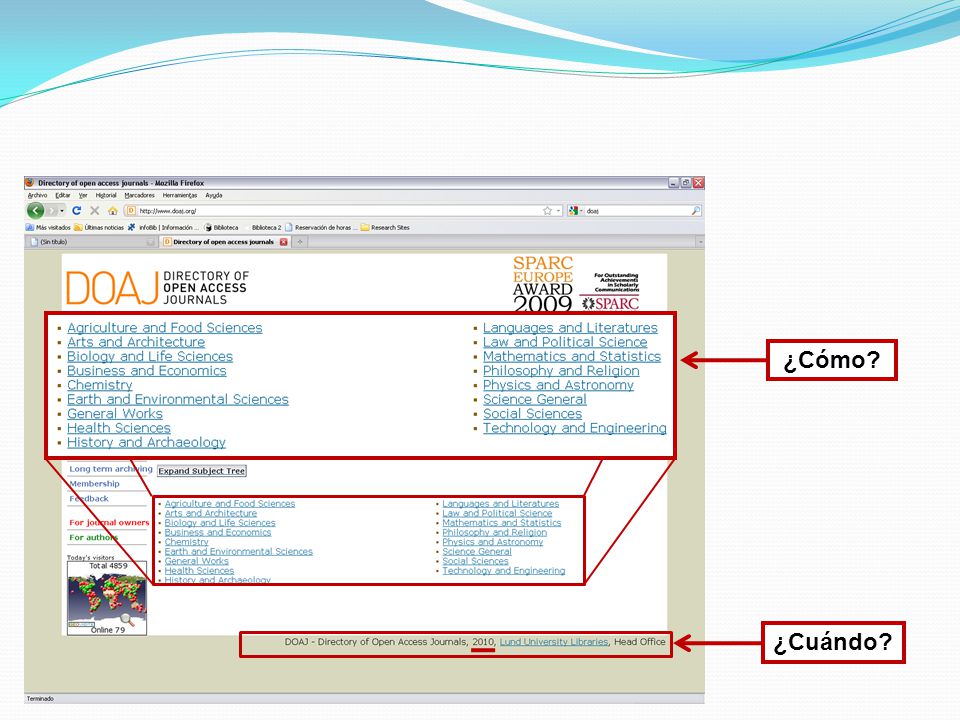
Task: Click the Forward navigation arrow
Action: coord(52,211)
